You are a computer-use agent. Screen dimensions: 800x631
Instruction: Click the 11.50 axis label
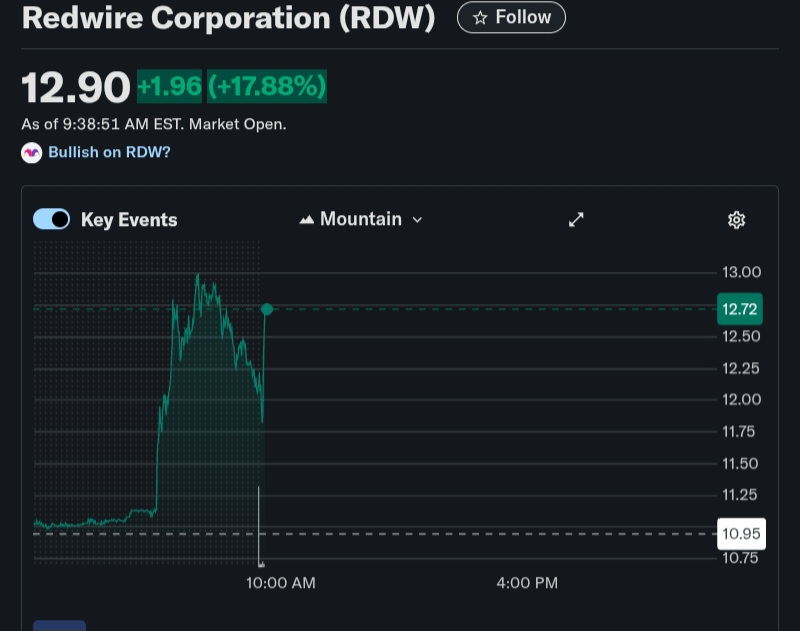[740, 463]
